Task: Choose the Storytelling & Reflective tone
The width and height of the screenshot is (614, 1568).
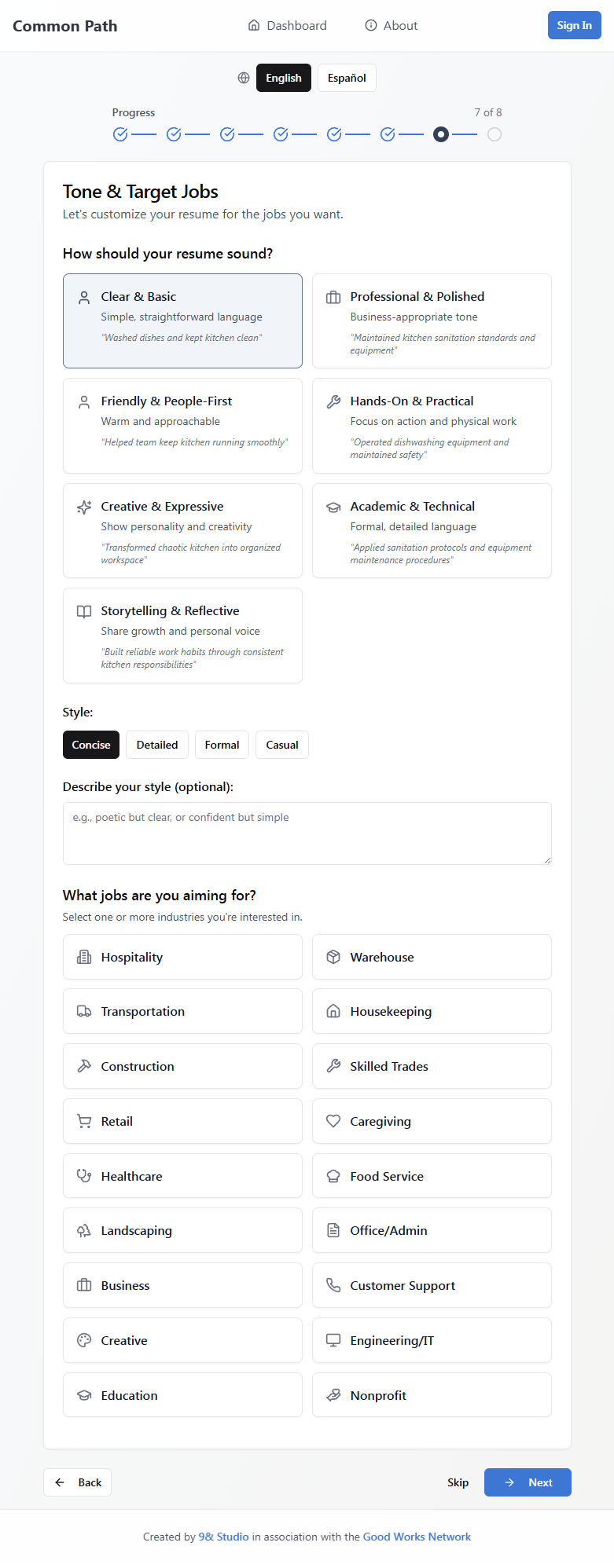Action: coord(182,635)
